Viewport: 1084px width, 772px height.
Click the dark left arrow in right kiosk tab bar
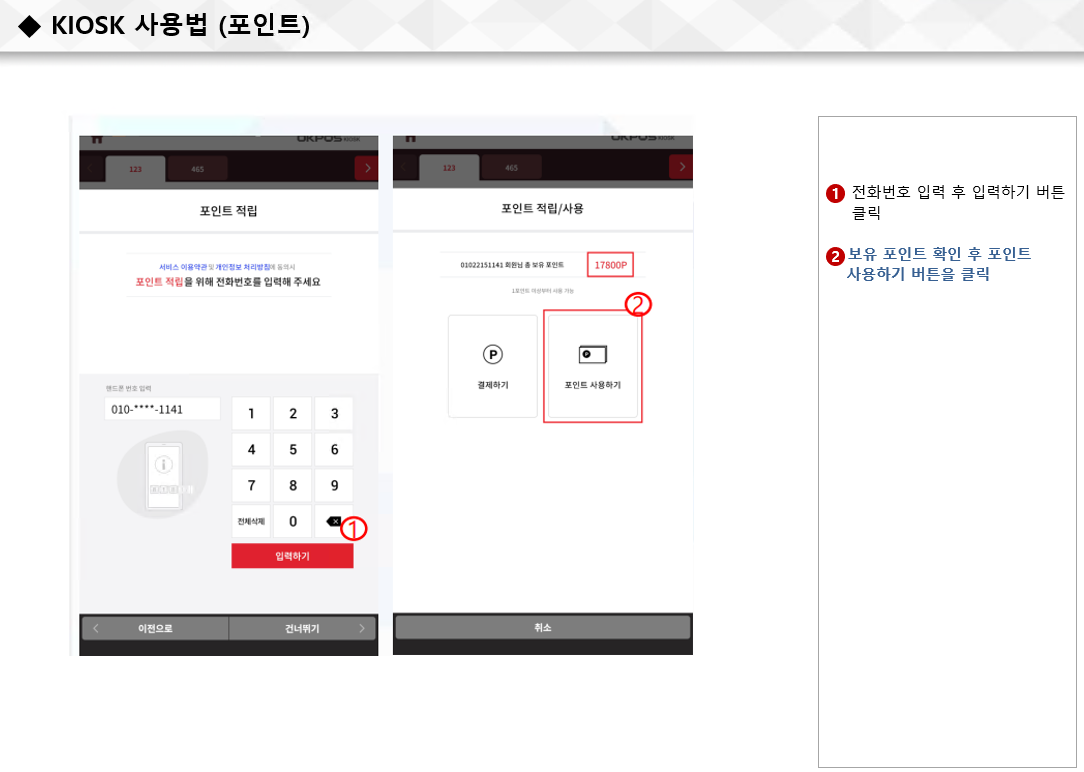pos(404,167)
